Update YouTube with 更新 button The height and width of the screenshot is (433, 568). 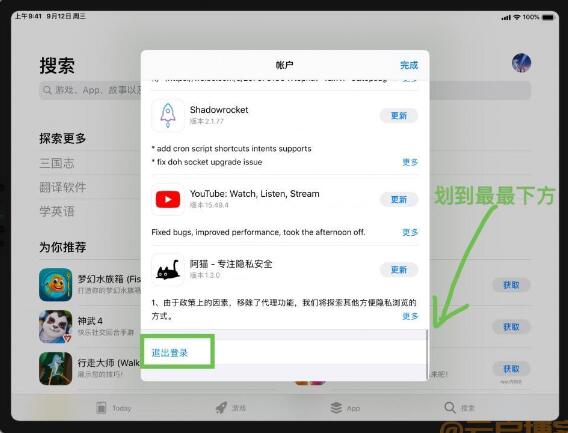(399, 199)
